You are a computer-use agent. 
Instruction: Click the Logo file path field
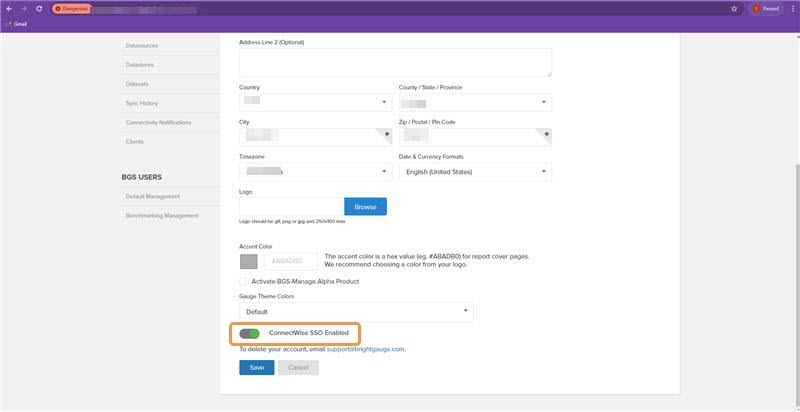pyautogui.click(x=292, y=207)
